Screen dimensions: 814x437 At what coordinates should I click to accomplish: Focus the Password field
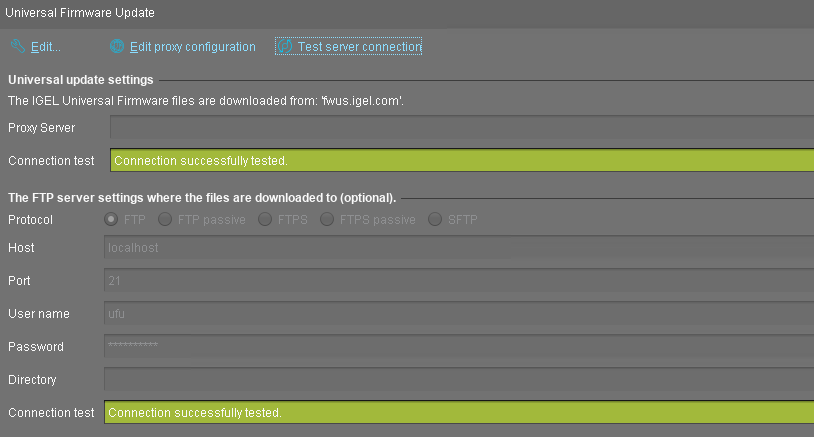click(460, 347)
